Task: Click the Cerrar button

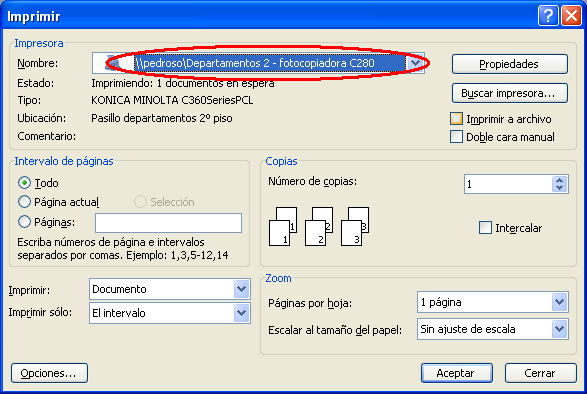Action: [541, 373]
